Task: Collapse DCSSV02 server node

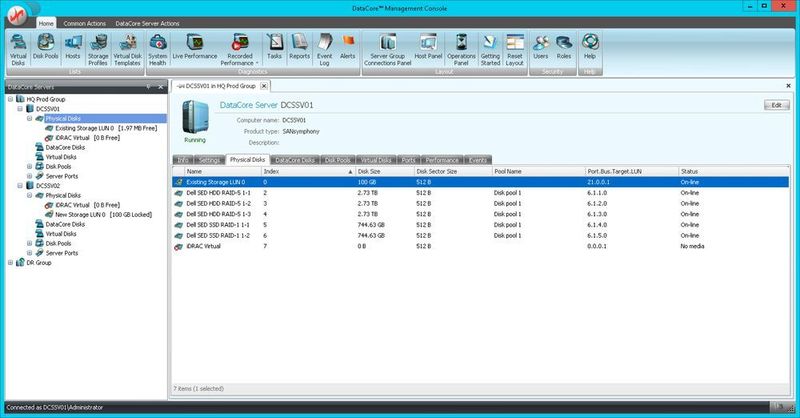Action: (20, 186)
